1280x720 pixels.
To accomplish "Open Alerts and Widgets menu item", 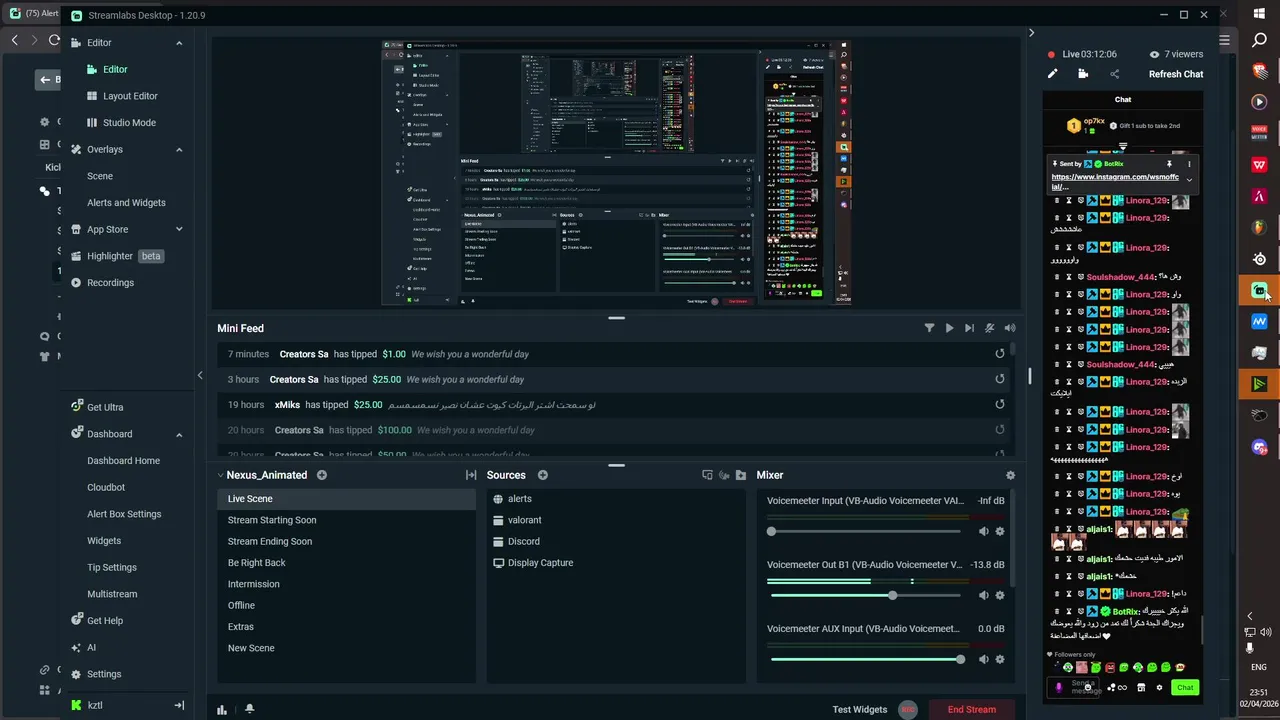I will [x=126, y=202].
